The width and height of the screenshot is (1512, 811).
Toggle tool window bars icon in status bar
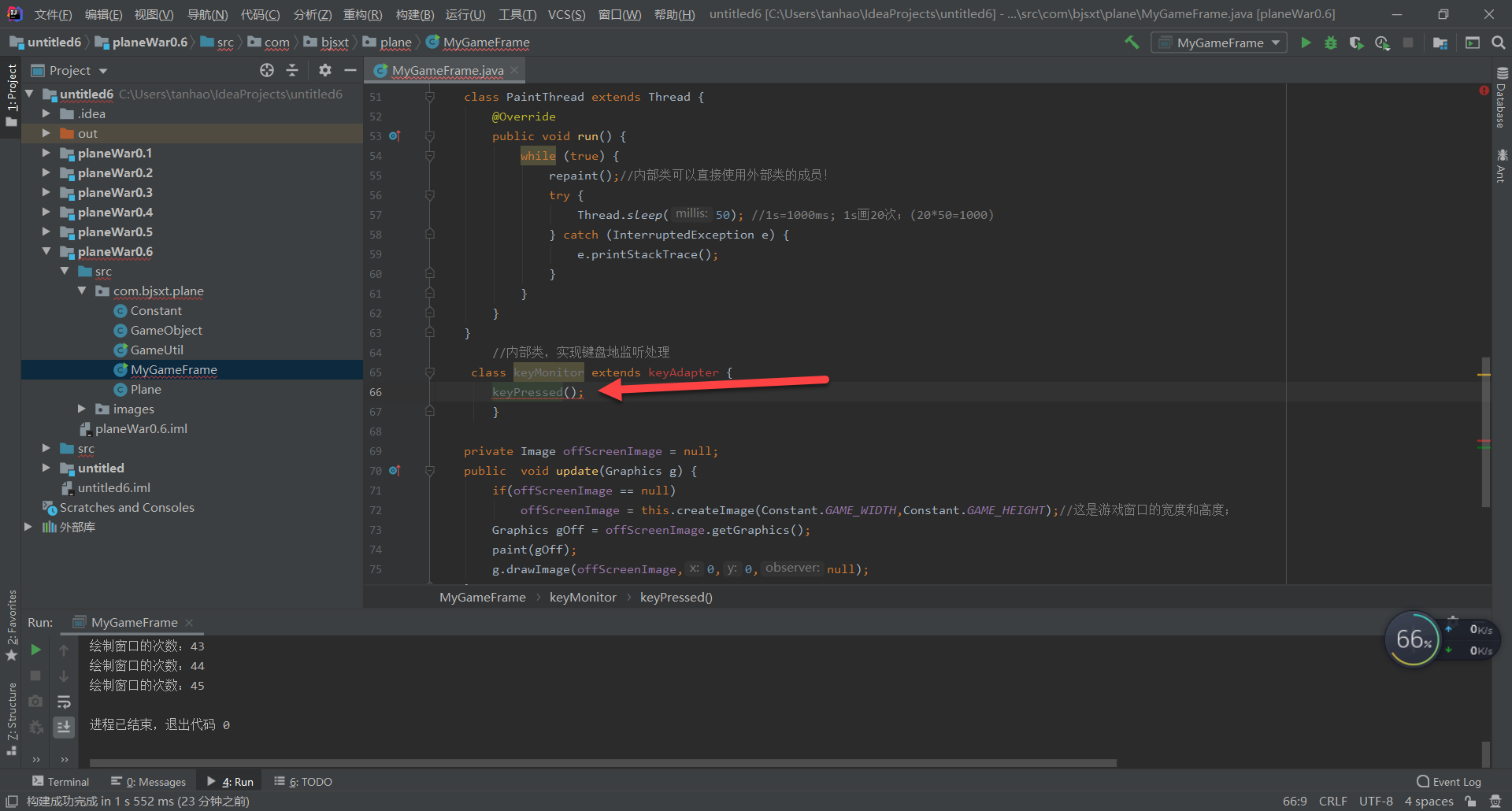(12, 801)
